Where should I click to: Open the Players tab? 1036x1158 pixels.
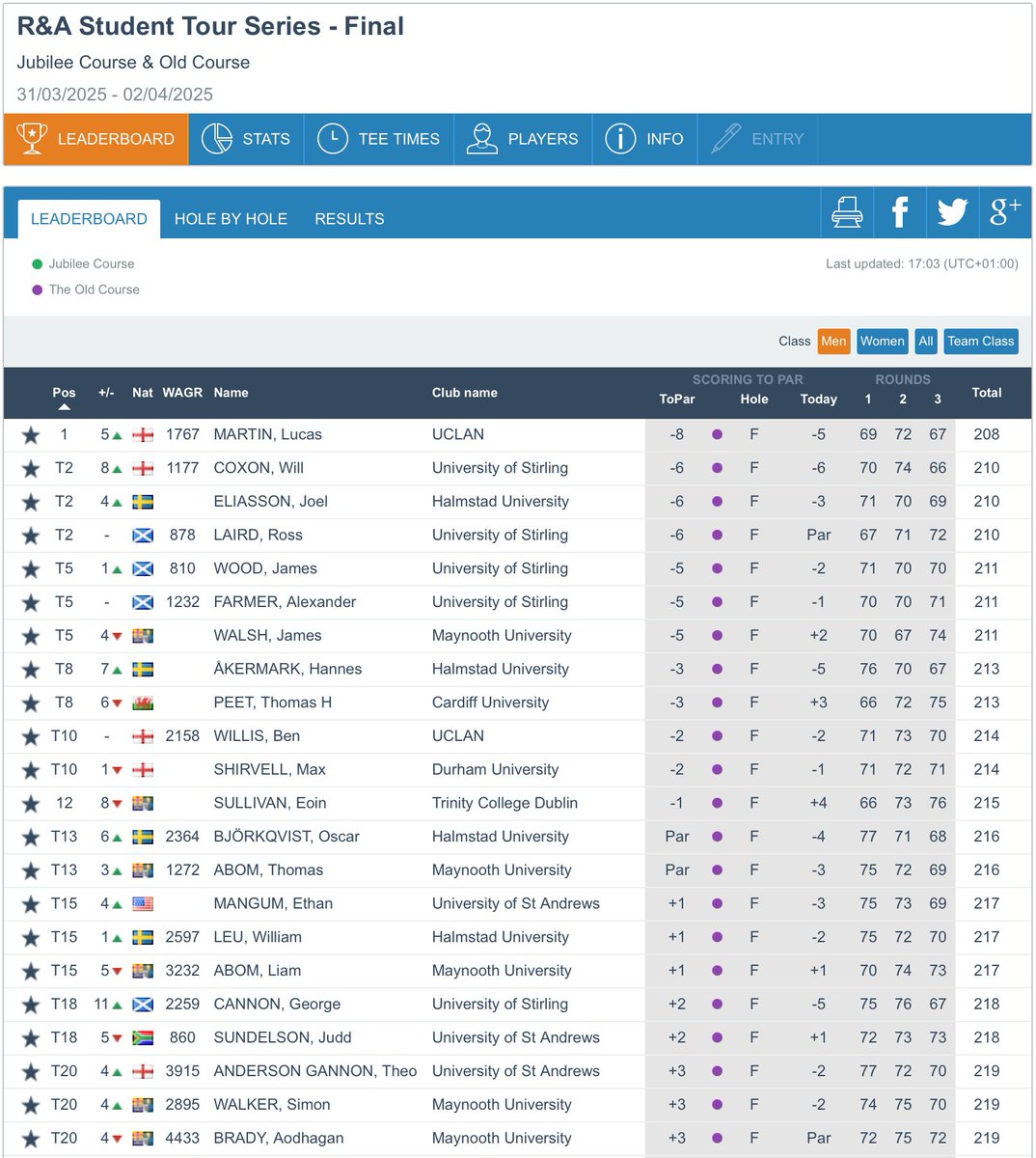coord(522,139)
